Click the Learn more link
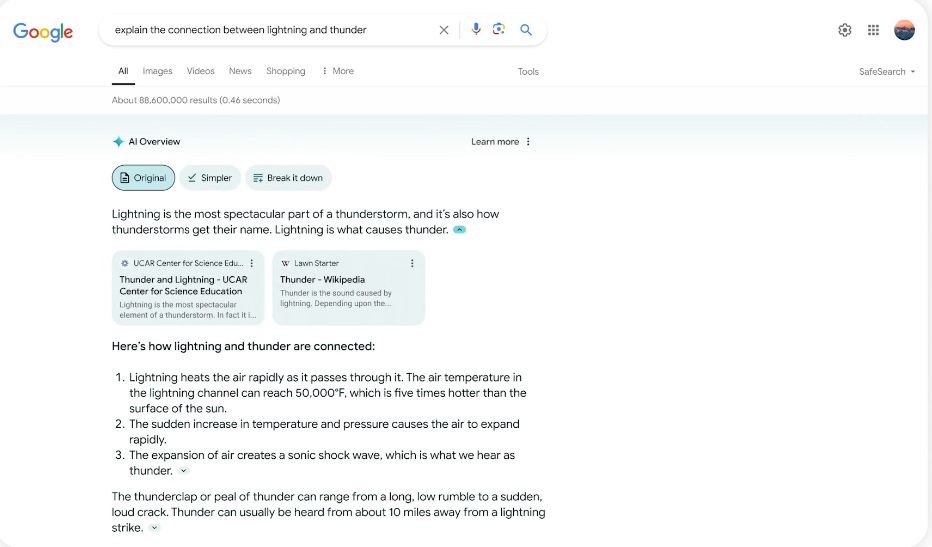 [x=495, y=142]
